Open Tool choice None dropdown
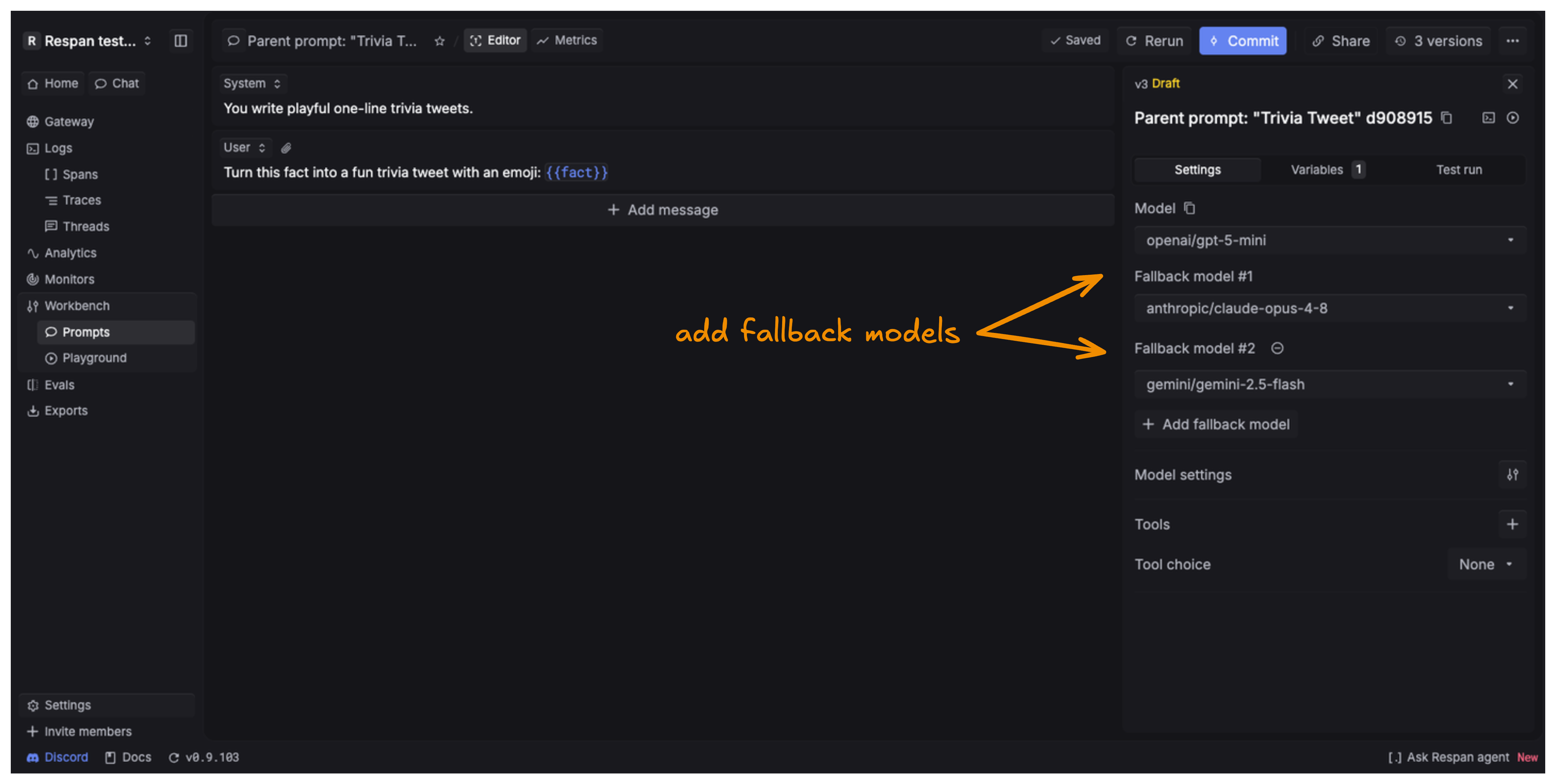 pos(1486,564)
